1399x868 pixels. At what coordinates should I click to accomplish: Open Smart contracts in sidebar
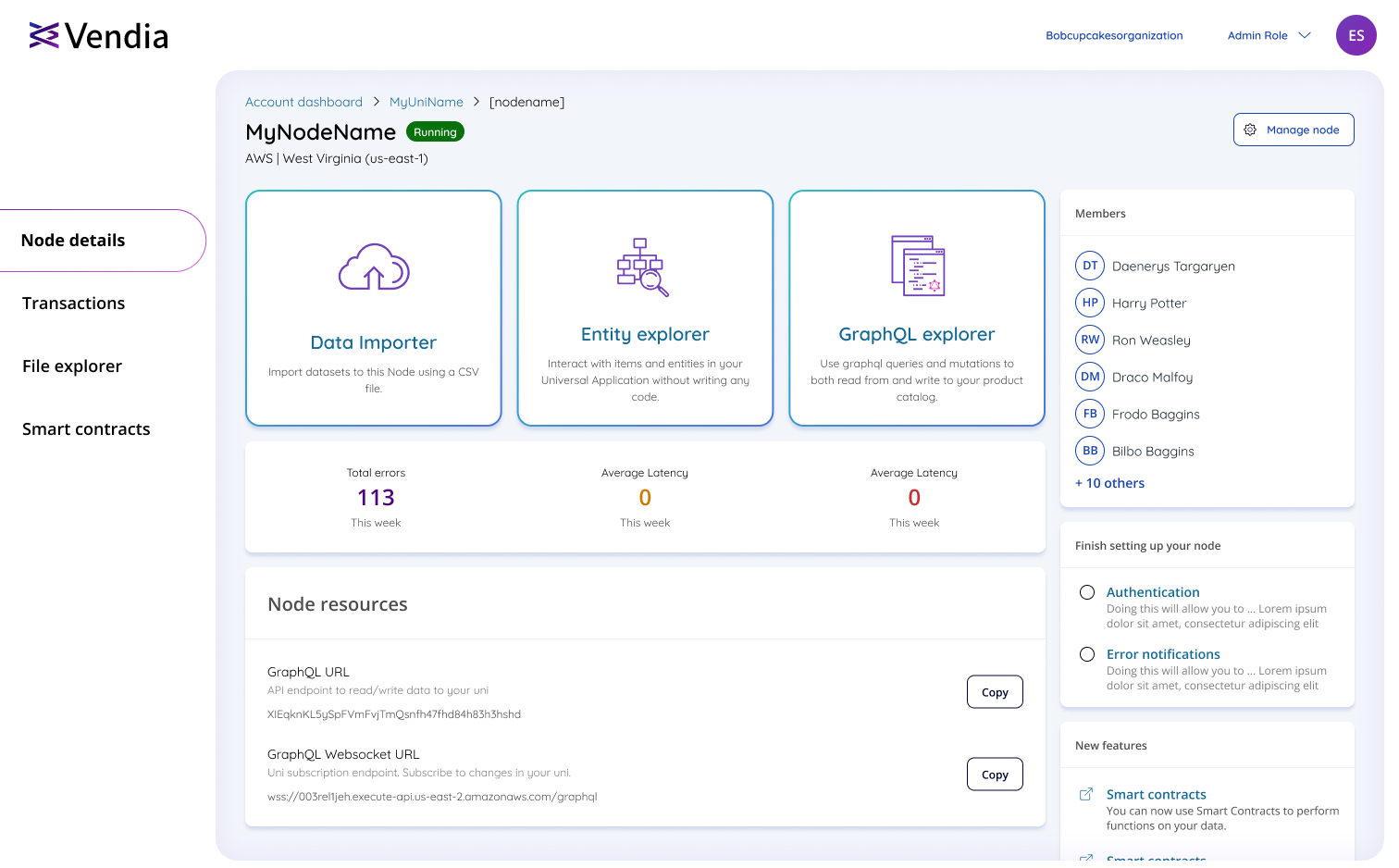(86, 429)
